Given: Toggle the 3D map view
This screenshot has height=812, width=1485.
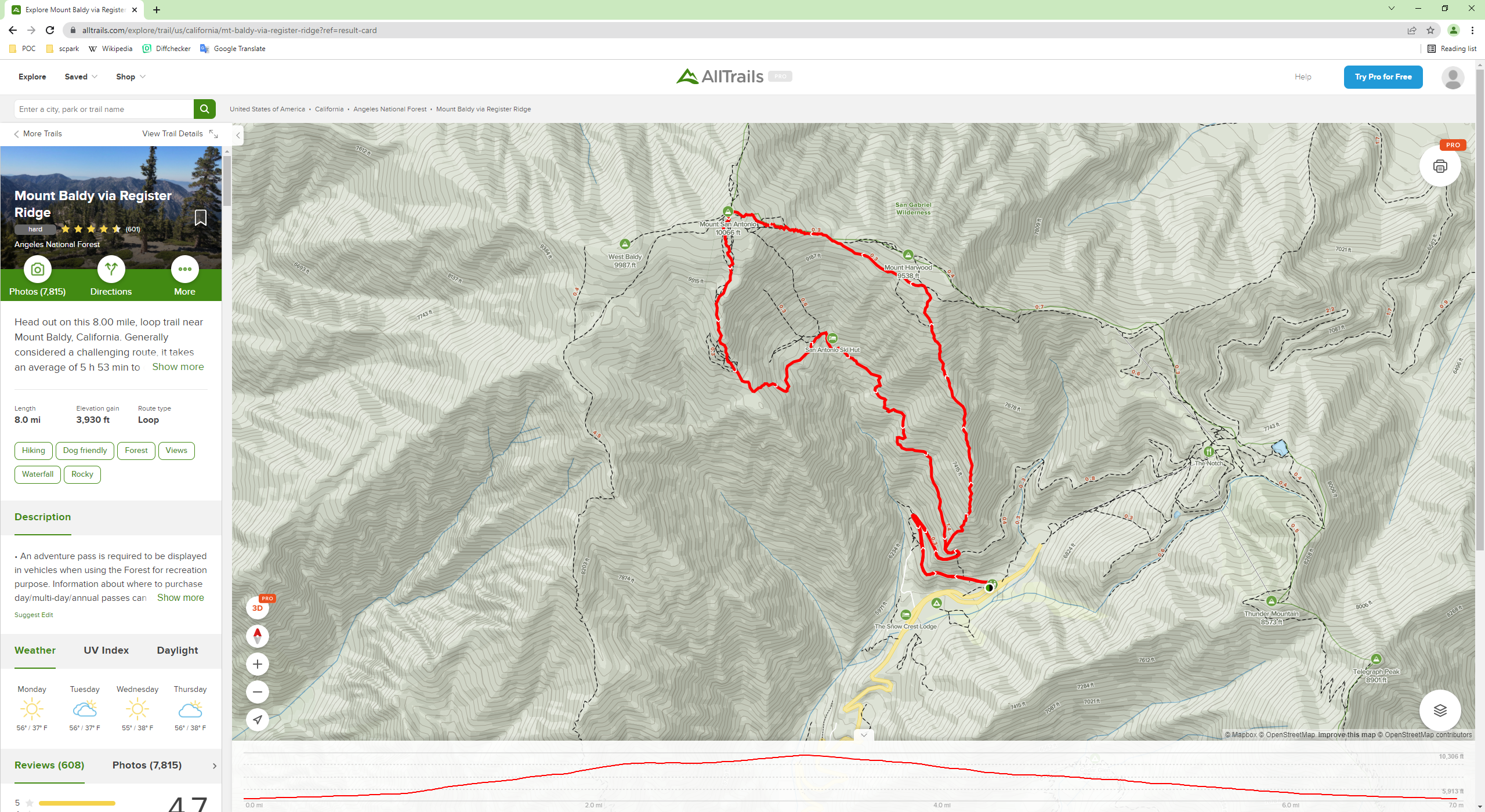Looking at the screenshot, I should [258, 608].
